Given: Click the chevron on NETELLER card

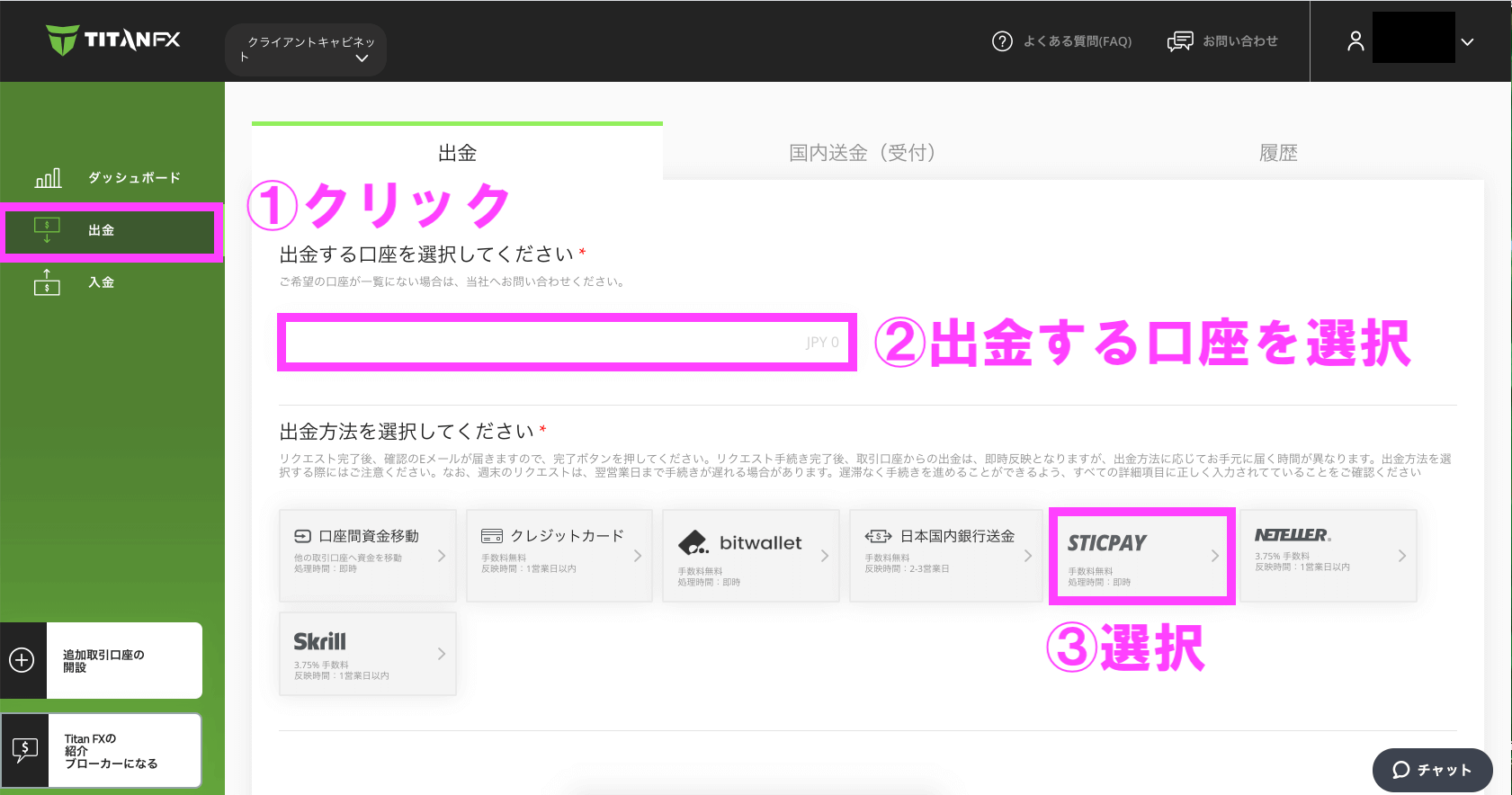Looking at the screenshot, I should pyautogui.click(x=1402, y=556).
